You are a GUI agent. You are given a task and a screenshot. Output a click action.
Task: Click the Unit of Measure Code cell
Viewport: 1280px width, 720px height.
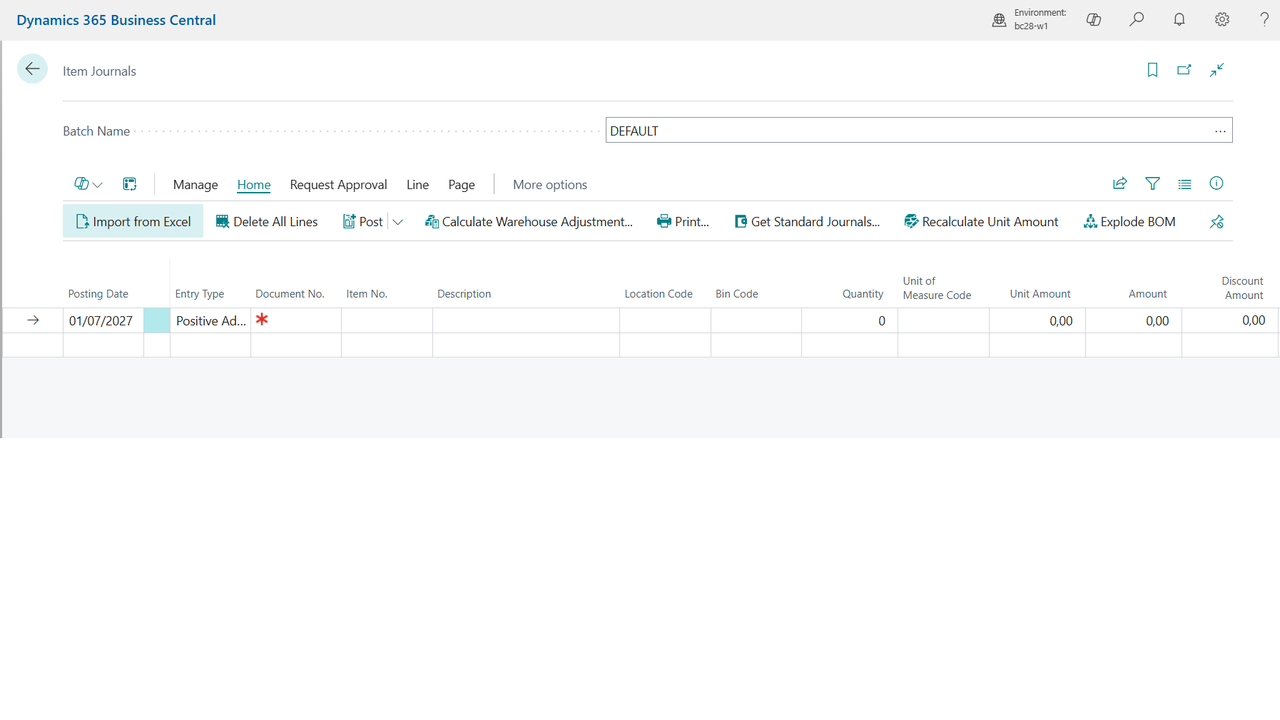coord(943,321)
